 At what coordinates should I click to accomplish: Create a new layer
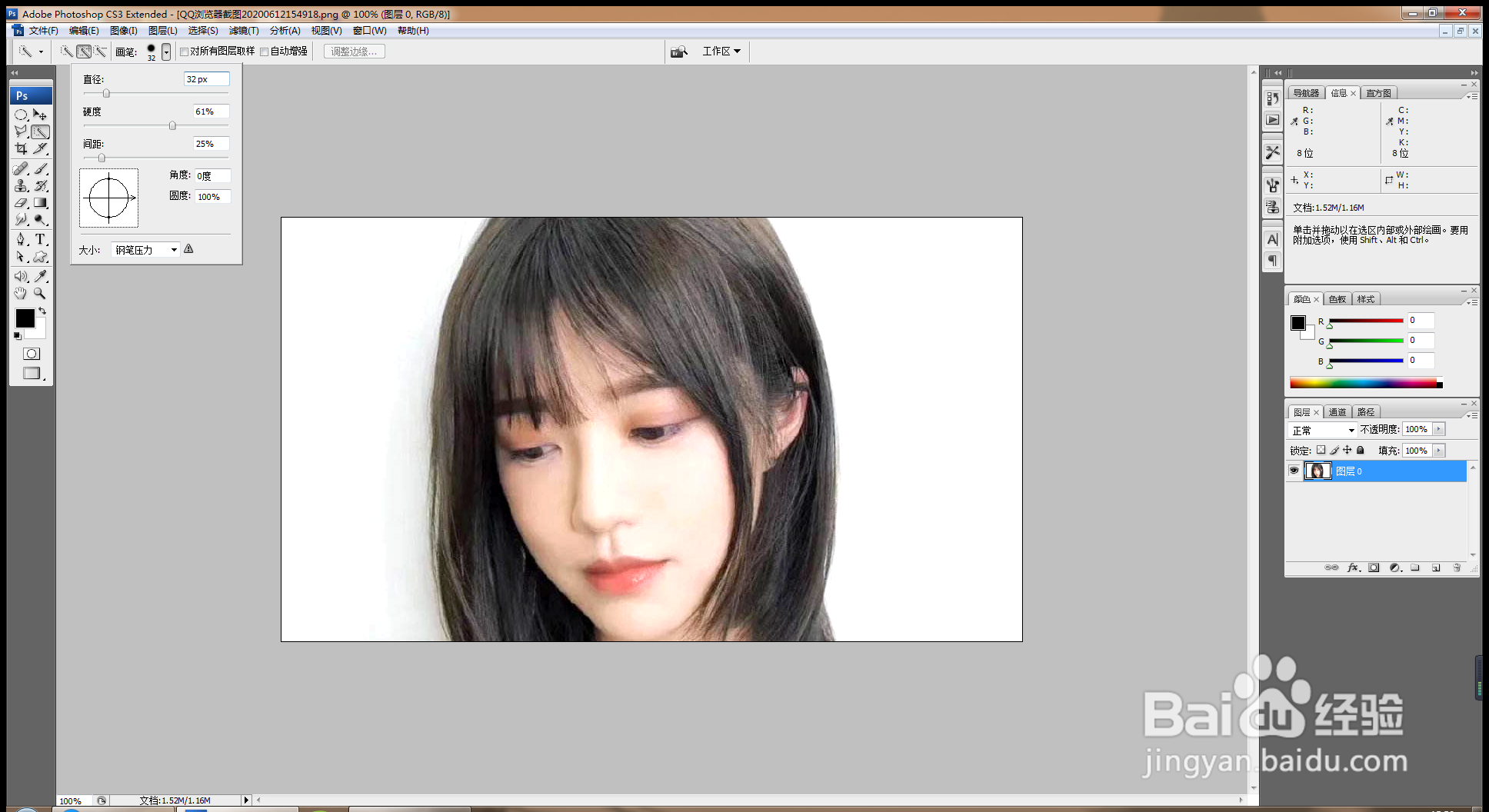click(x=1436, y=567)
